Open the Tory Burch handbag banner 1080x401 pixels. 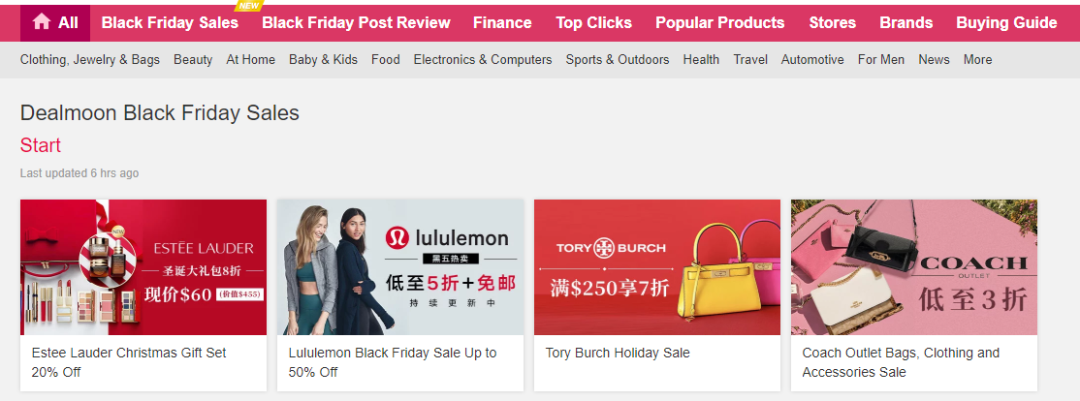point(657,267)
